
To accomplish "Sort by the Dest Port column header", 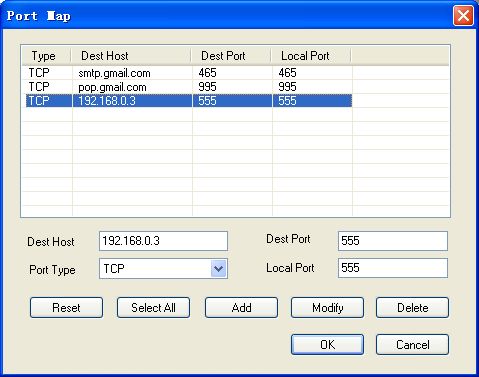I will coord(231,56).
